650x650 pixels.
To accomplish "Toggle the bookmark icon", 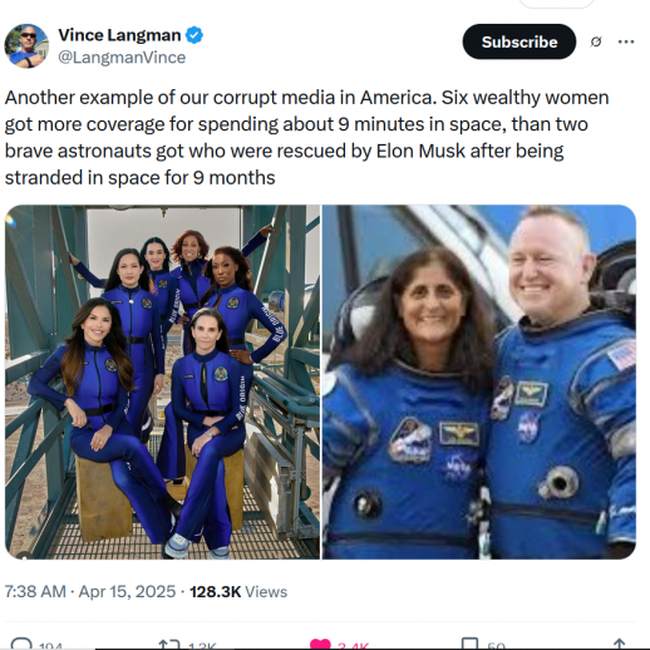I will (470, 644).
